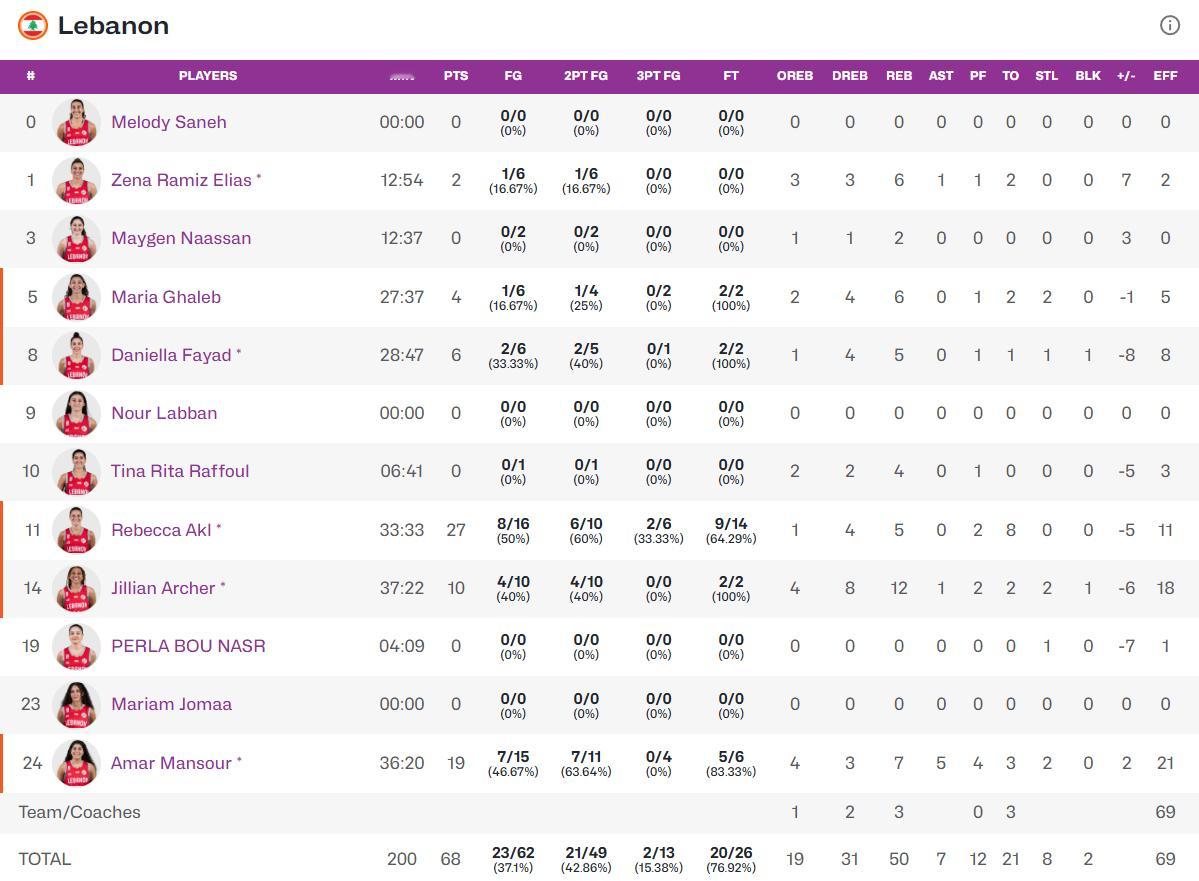Open Melody Saneh's player profile link
The height and width of the screenshot is (881, 1199).
[x=169, y=122]
